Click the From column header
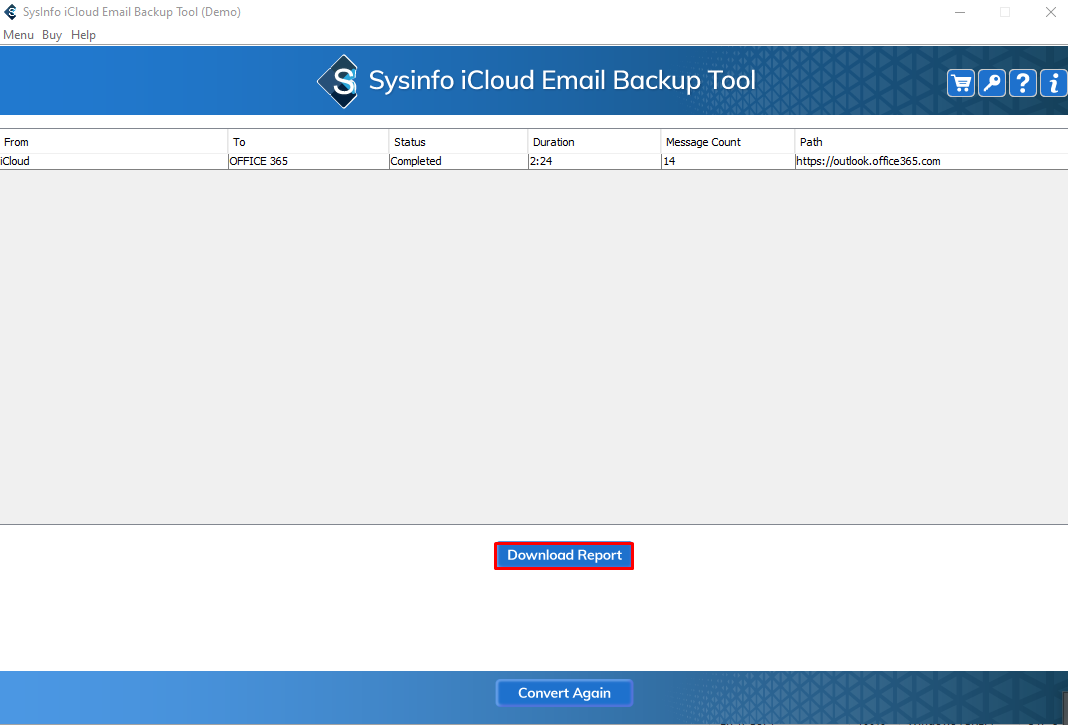This screenshot has height=725, width=1068. coord(17,142)
